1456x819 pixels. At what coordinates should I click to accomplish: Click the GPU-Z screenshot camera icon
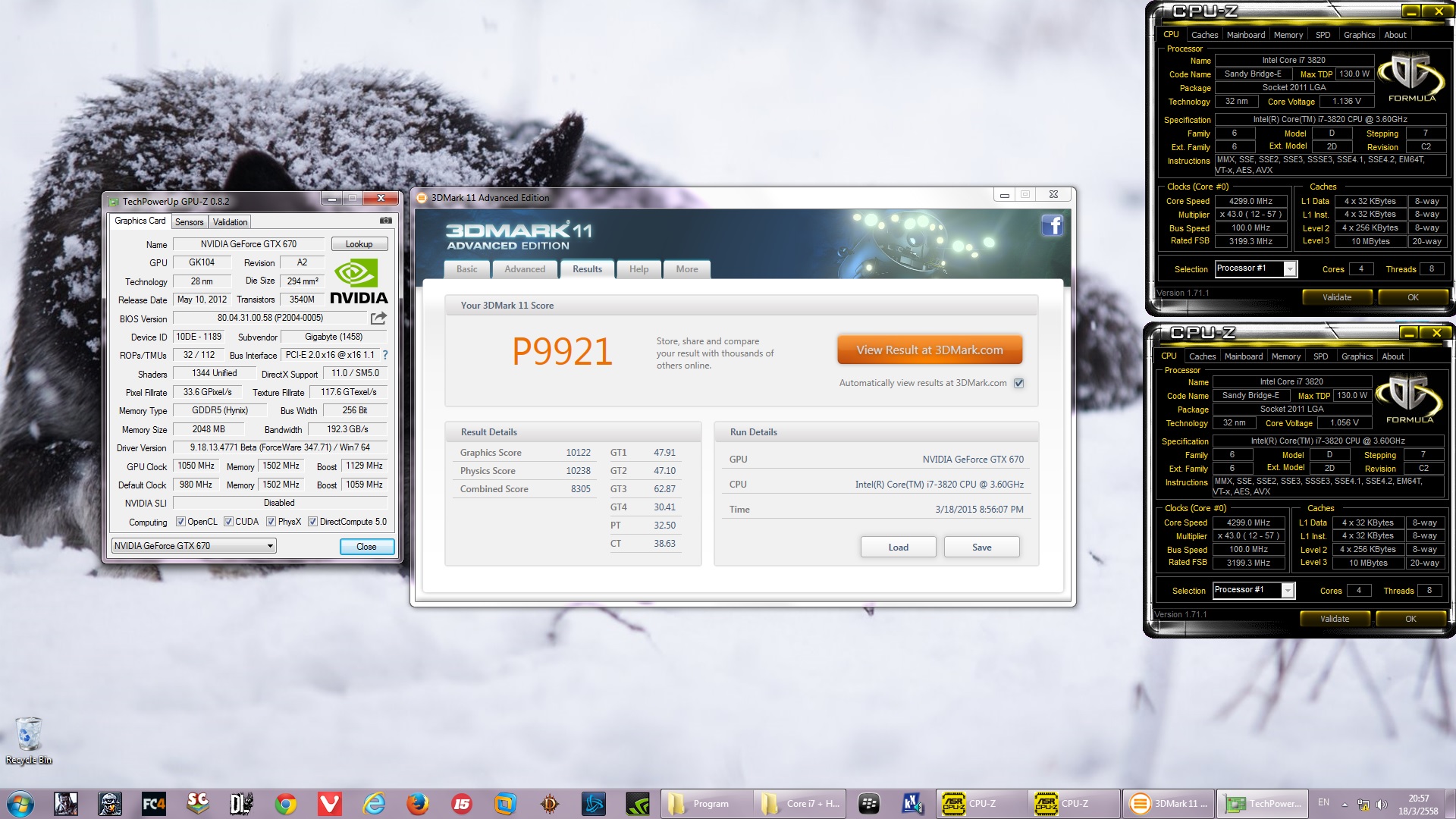386,221
